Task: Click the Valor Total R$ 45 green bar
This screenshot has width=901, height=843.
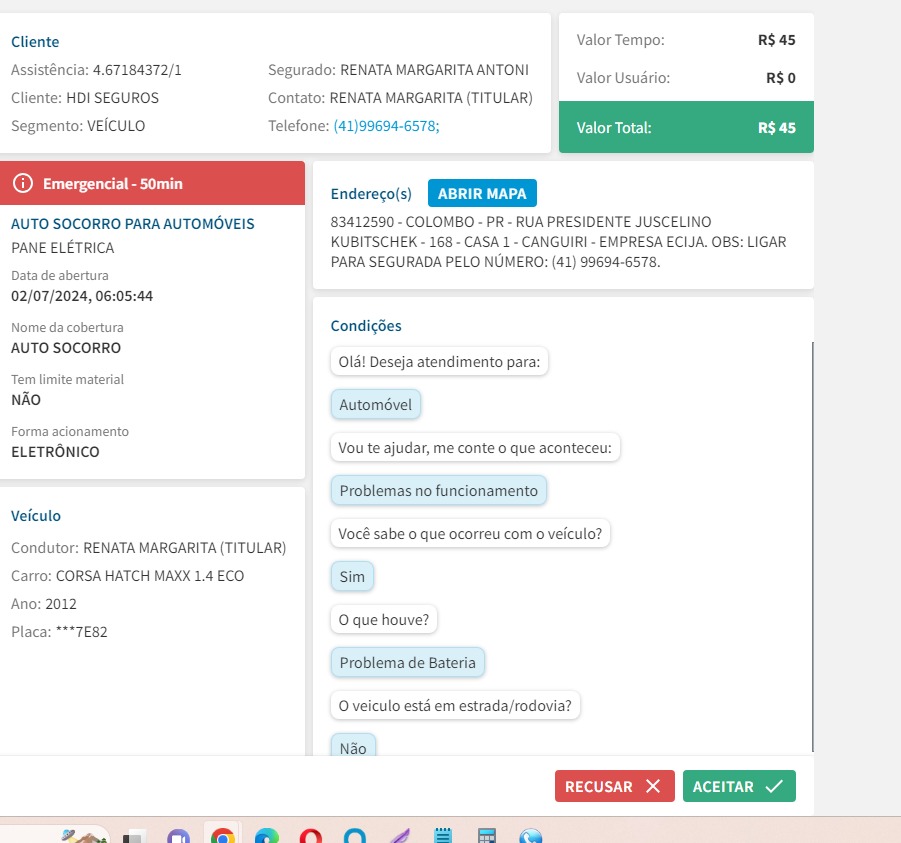Action: click(x=686, y=127)
